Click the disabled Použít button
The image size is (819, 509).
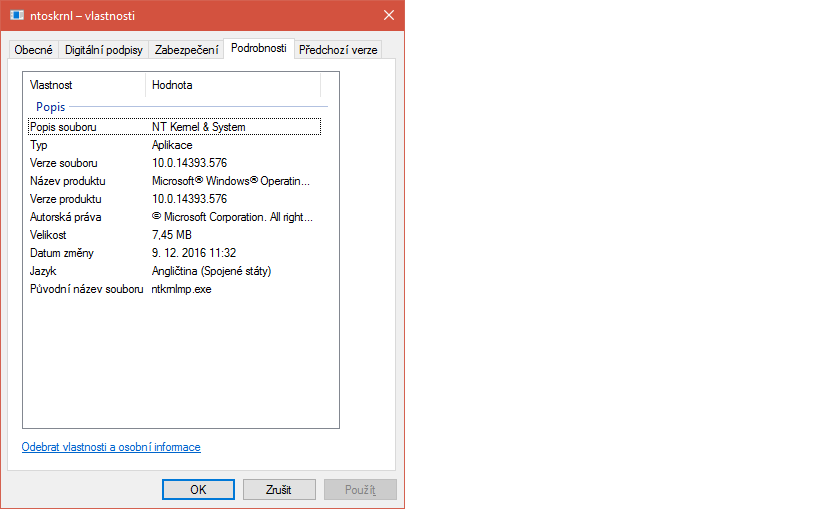click(x=360, y=490)
